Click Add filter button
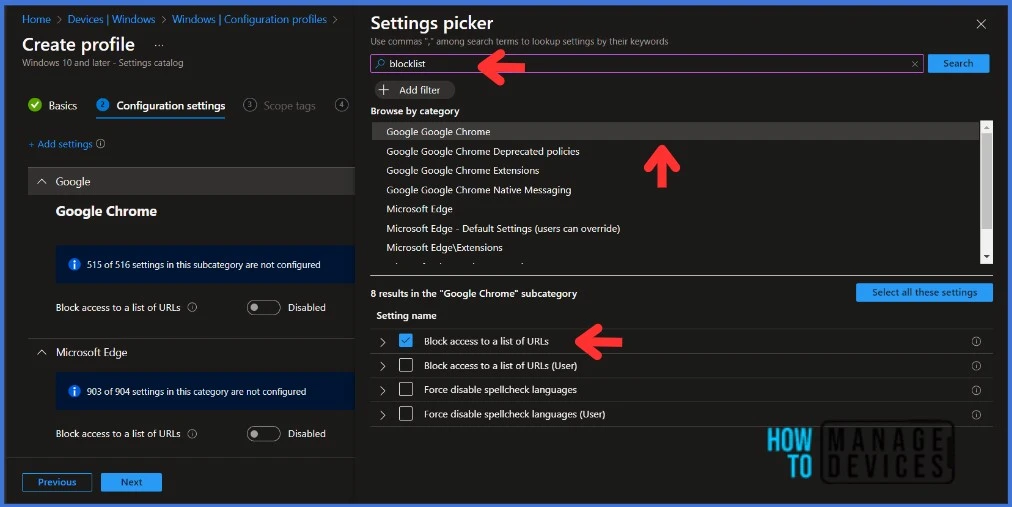This screenshot has height=507, width=1012. click(x=414, y=90)
